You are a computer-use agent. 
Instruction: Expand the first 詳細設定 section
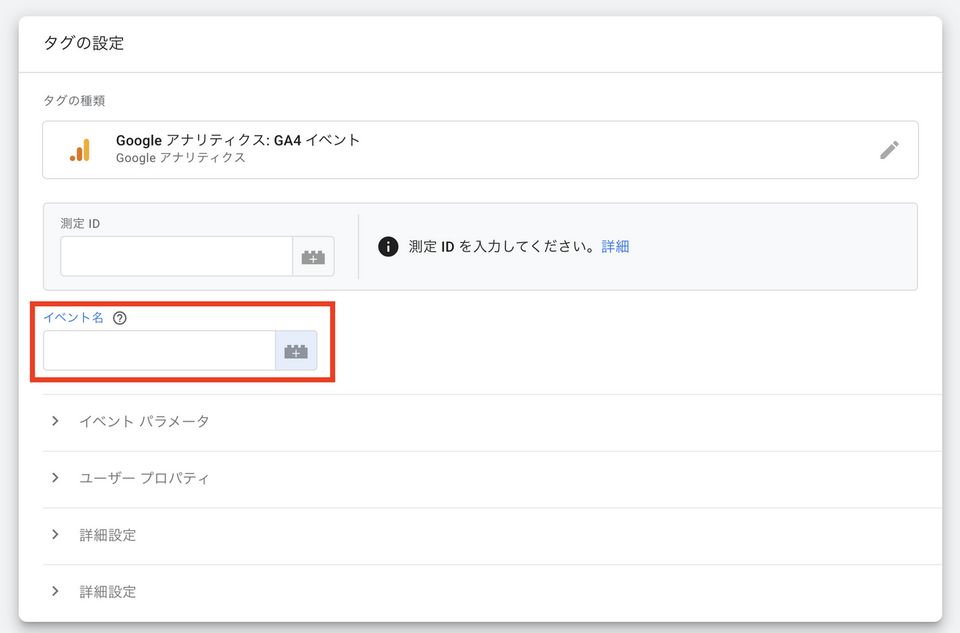pos(108,535)
